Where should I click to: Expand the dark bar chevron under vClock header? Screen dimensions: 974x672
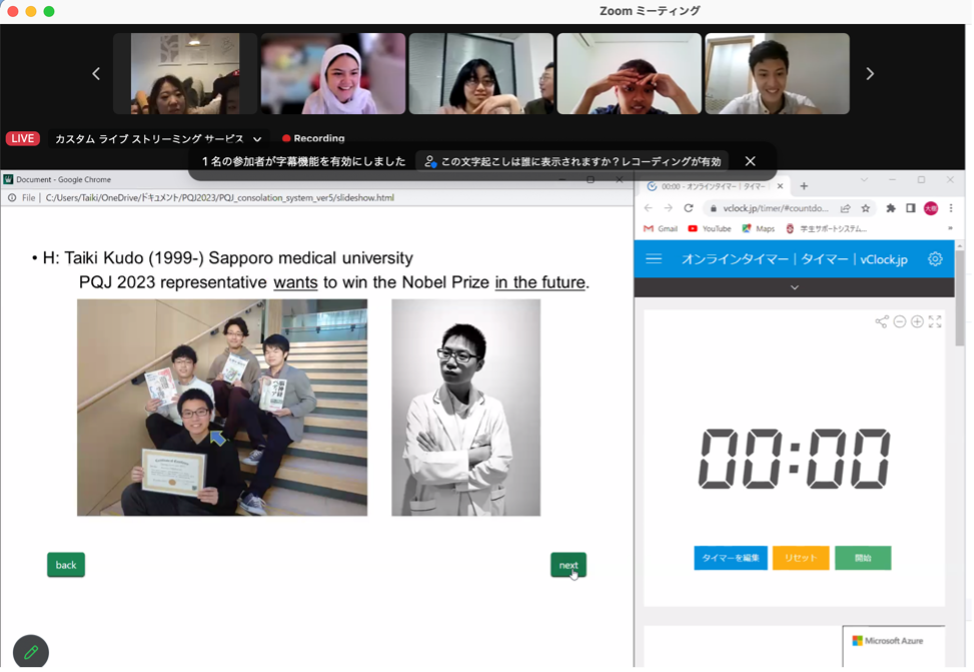tap(795, 287)
